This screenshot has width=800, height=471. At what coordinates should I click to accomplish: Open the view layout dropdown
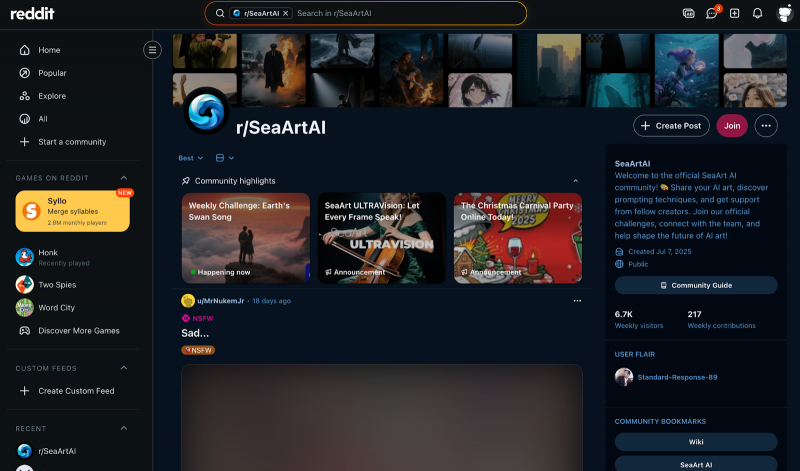click(225, 158)
